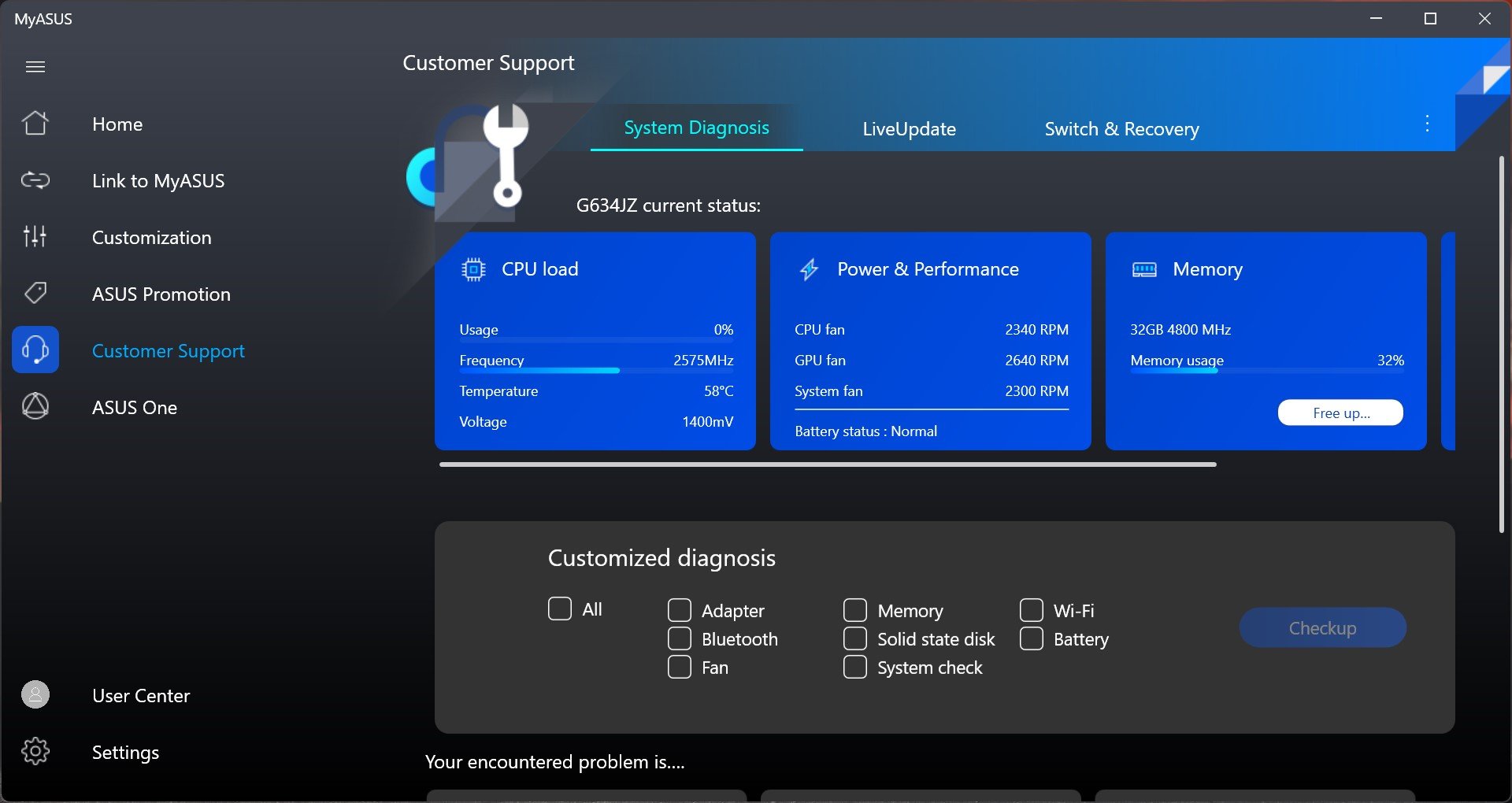The width and height of the screenshot is (1512, 803).
Task: Open Settings label in sidebar
Action: (126, 753)
